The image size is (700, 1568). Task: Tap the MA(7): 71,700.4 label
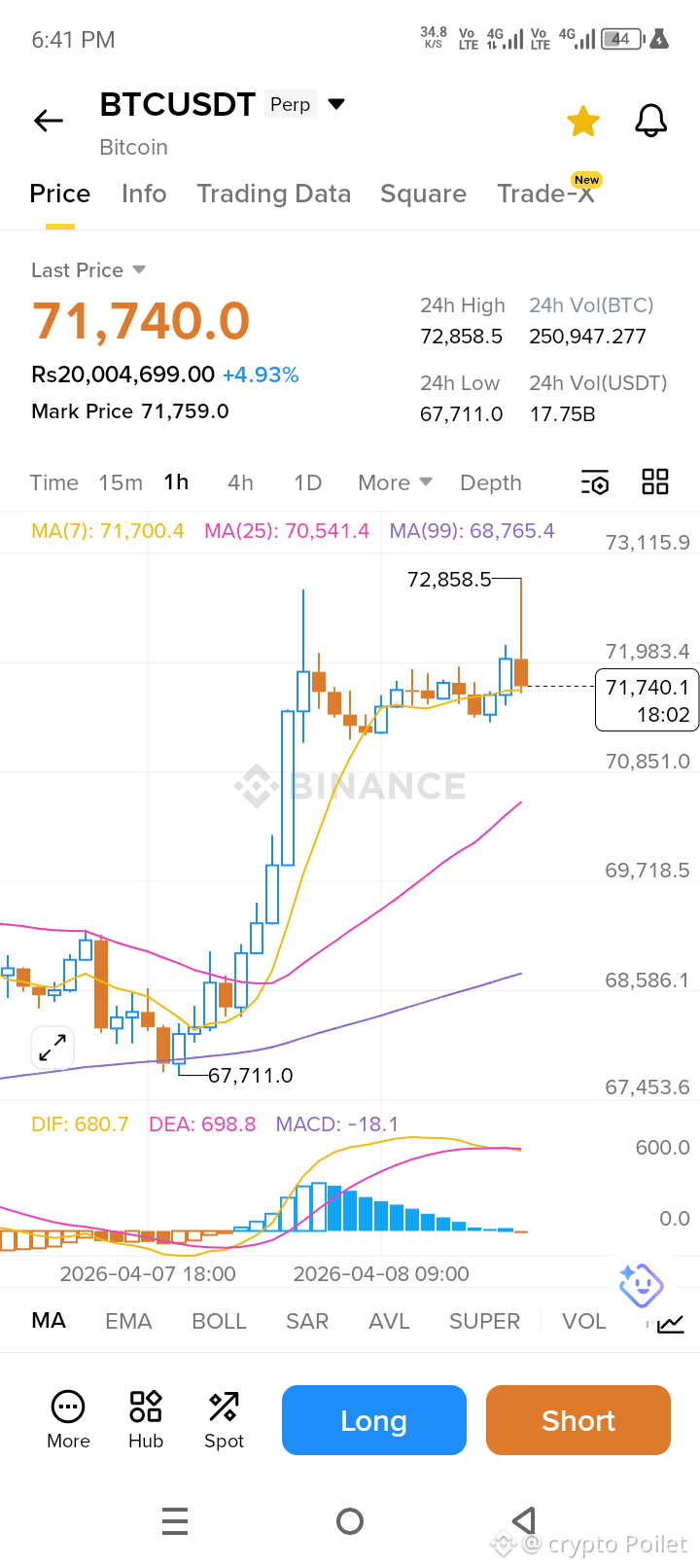click(108, 531)
